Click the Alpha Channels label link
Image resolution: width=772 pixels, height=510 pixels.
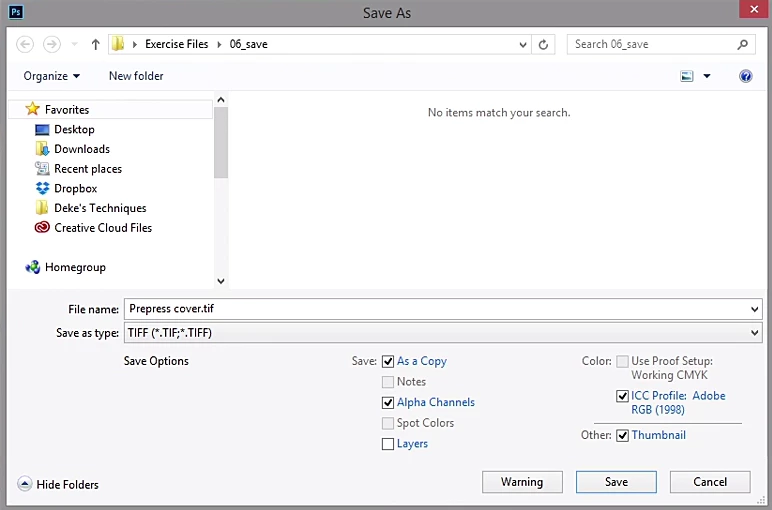click(x=436, y=403)
